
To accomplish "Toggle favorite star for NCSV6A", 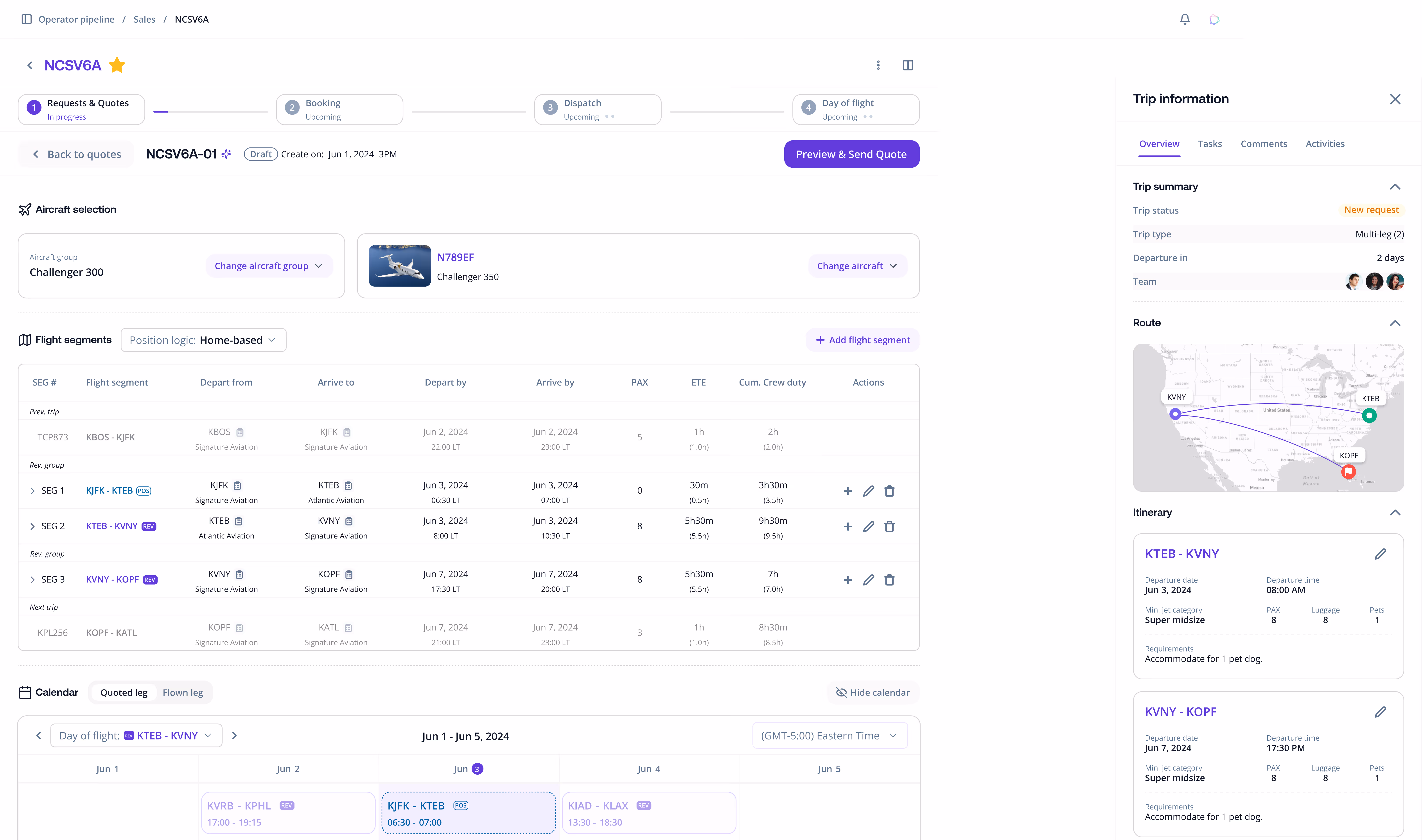I will tap(117, 65).
